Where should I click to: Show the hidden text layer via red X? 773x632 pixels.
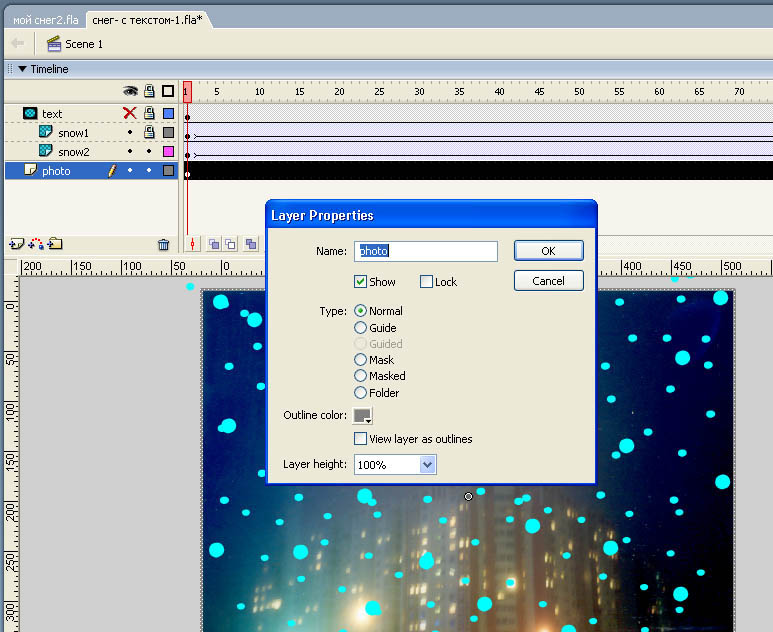(129, 113)
